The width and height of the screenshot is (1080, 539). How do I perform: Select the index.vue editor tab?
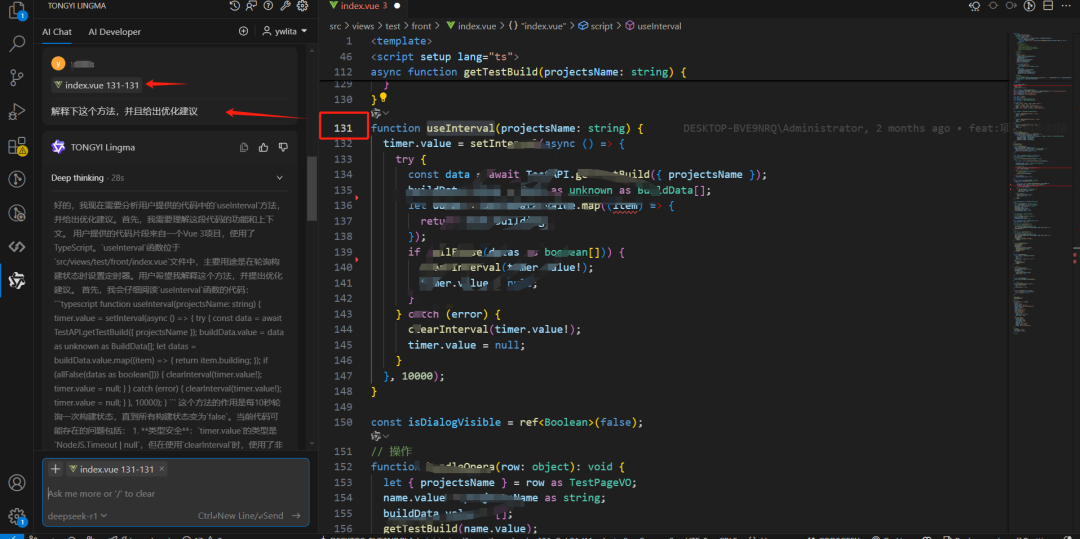(365, 6)
